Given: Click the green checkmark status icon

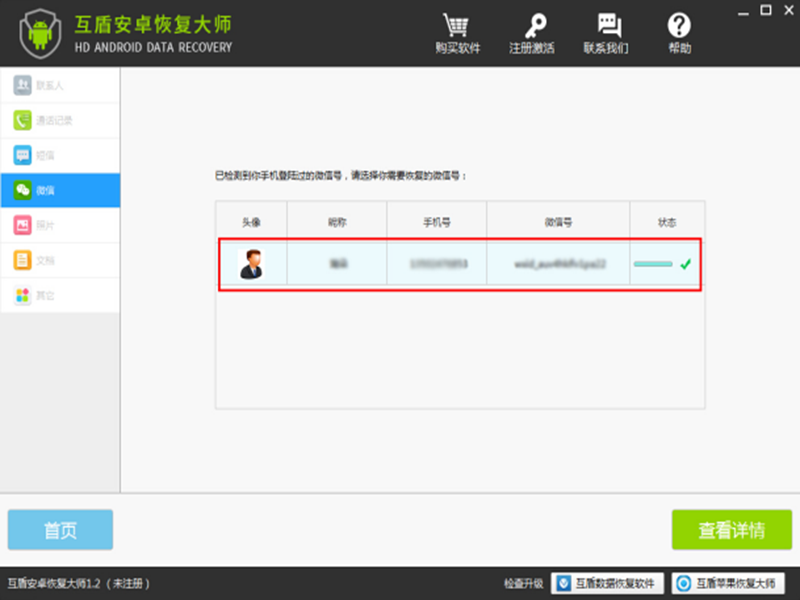Looking at the screenshot, I should tap(686, 264).
